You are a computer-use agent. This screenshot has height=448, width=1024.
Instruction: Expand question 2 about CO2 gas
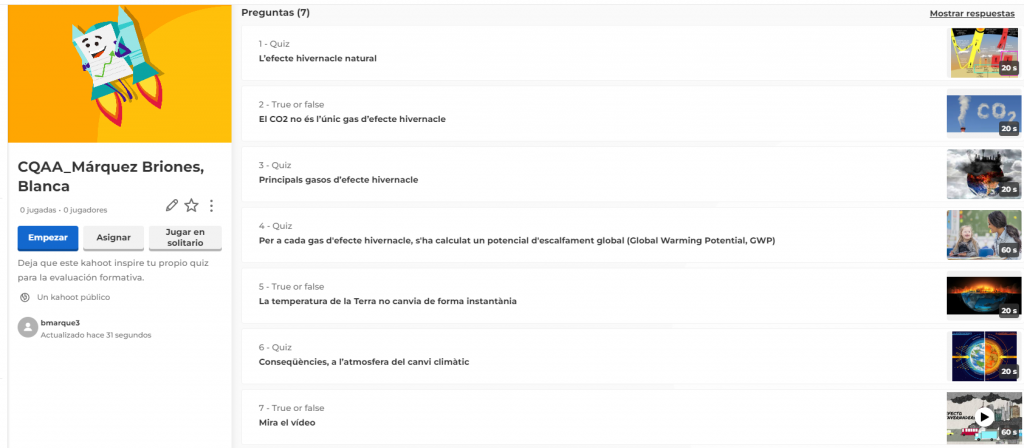(352, 119)
